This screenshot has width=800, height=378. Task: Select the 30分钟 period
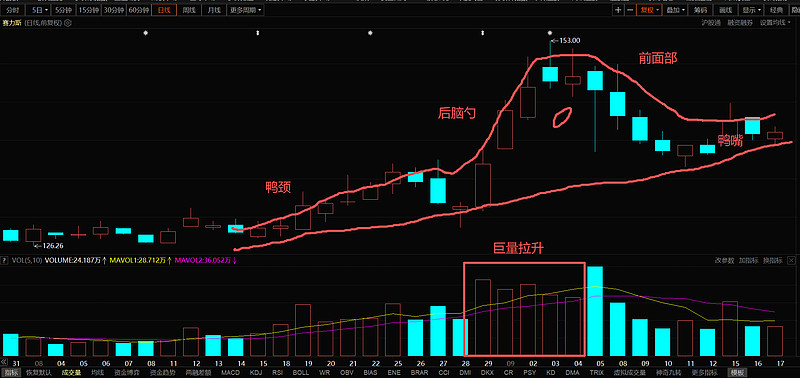point(113,10)
